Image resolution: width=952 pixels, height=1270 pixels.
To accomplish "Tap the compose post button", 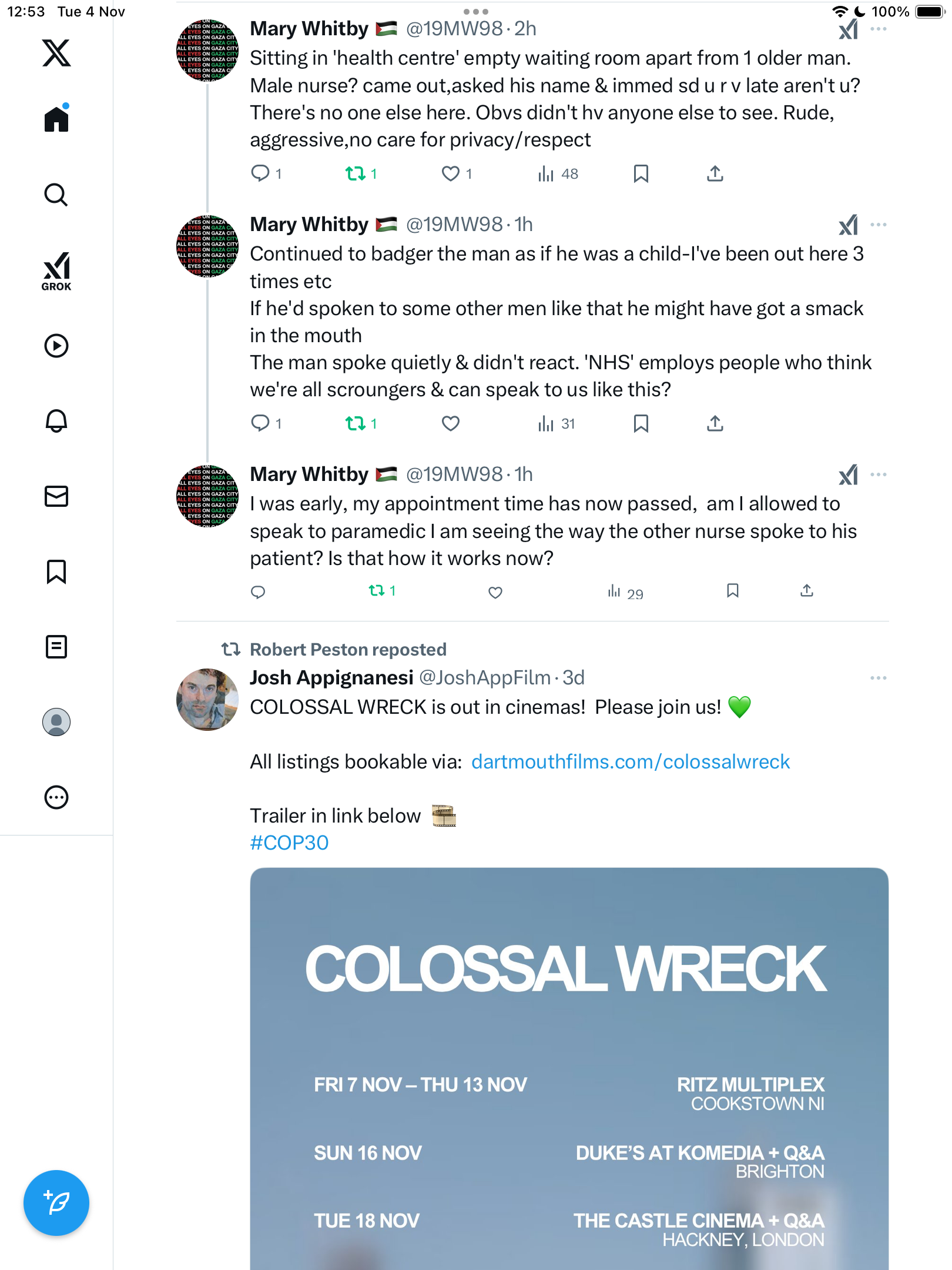I will point(56,1202).
